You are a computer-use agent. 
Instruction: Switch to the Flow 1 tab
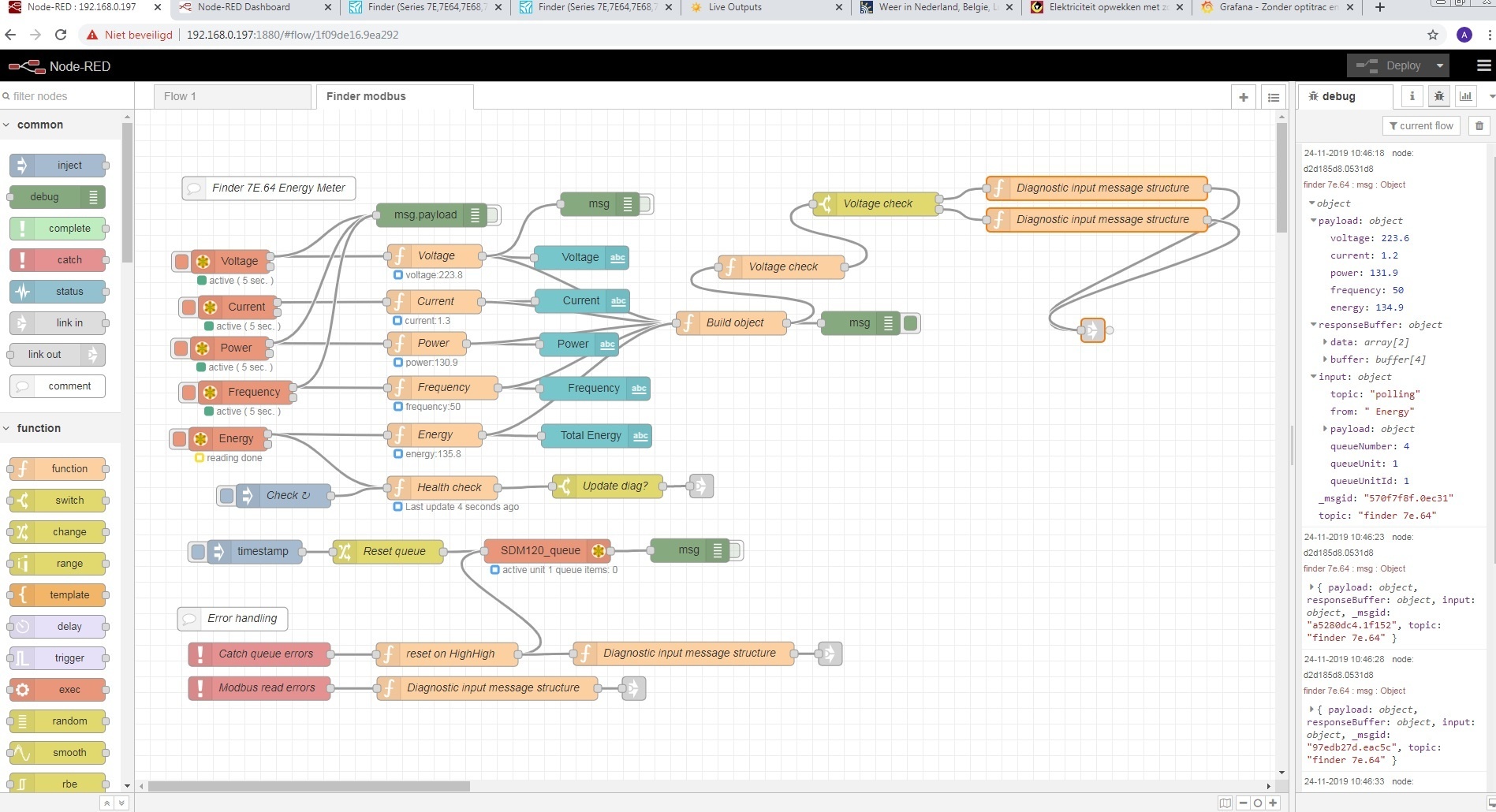233,96
